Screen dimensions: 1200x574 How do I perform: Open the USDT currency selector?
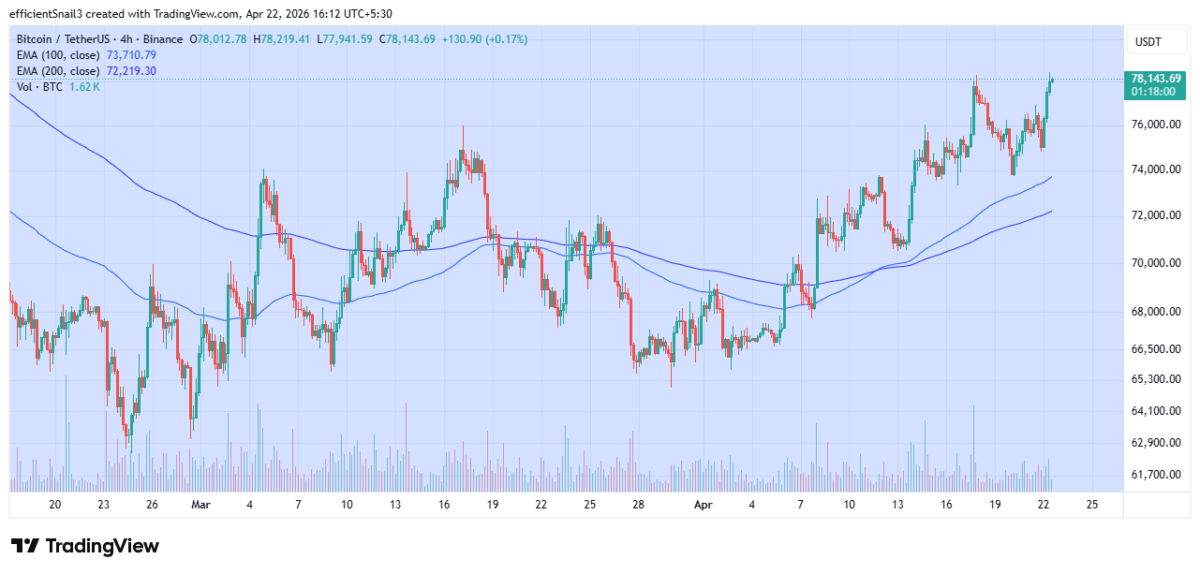pos(1148,41)
